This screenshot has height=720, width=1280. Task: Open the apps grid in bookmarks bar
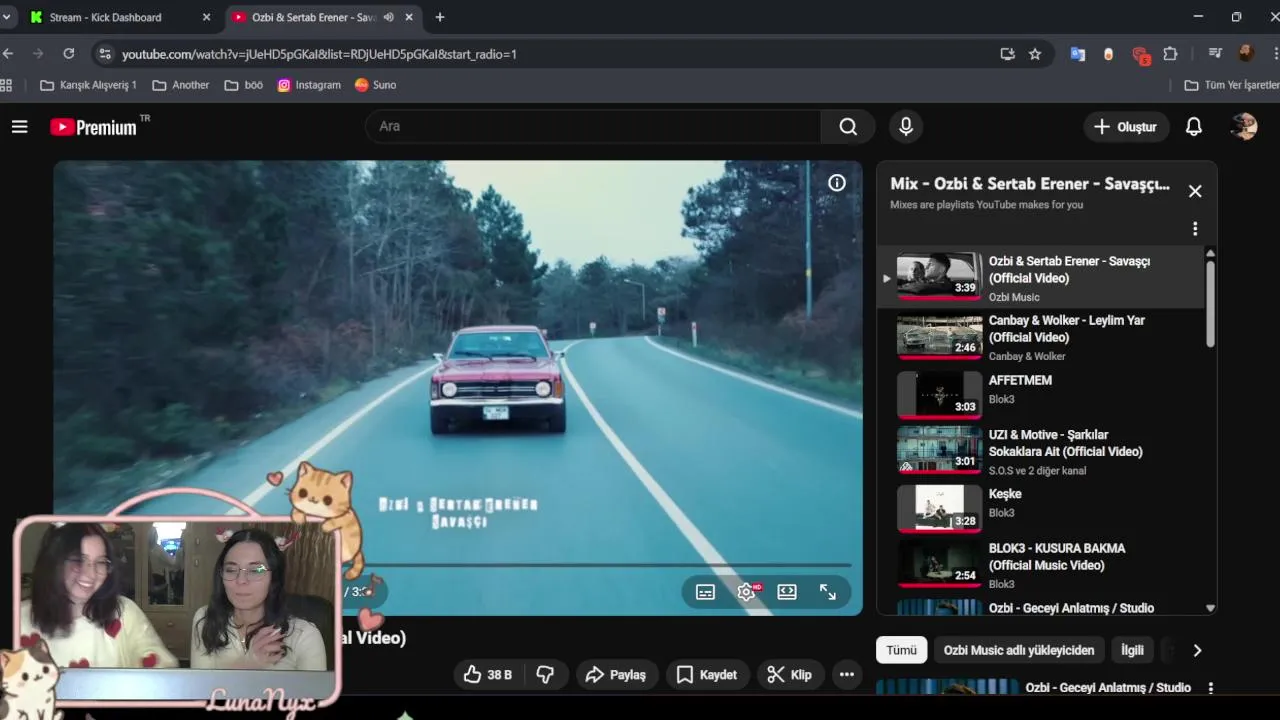(x=6, y=85)
